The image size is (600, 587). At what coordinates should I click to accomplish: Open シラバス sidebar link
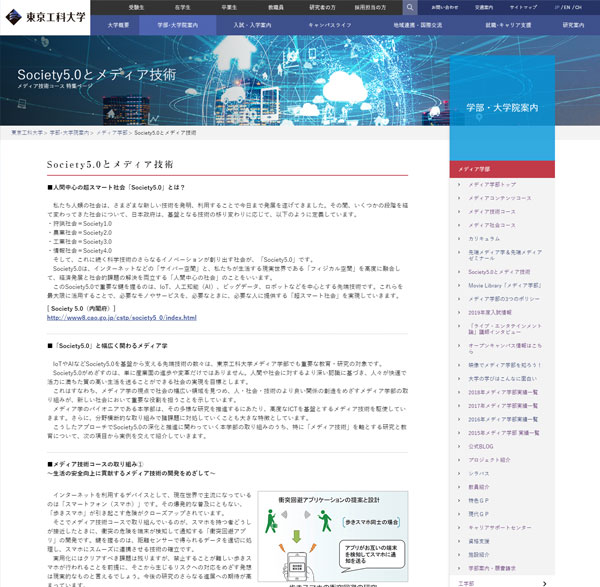479,474
